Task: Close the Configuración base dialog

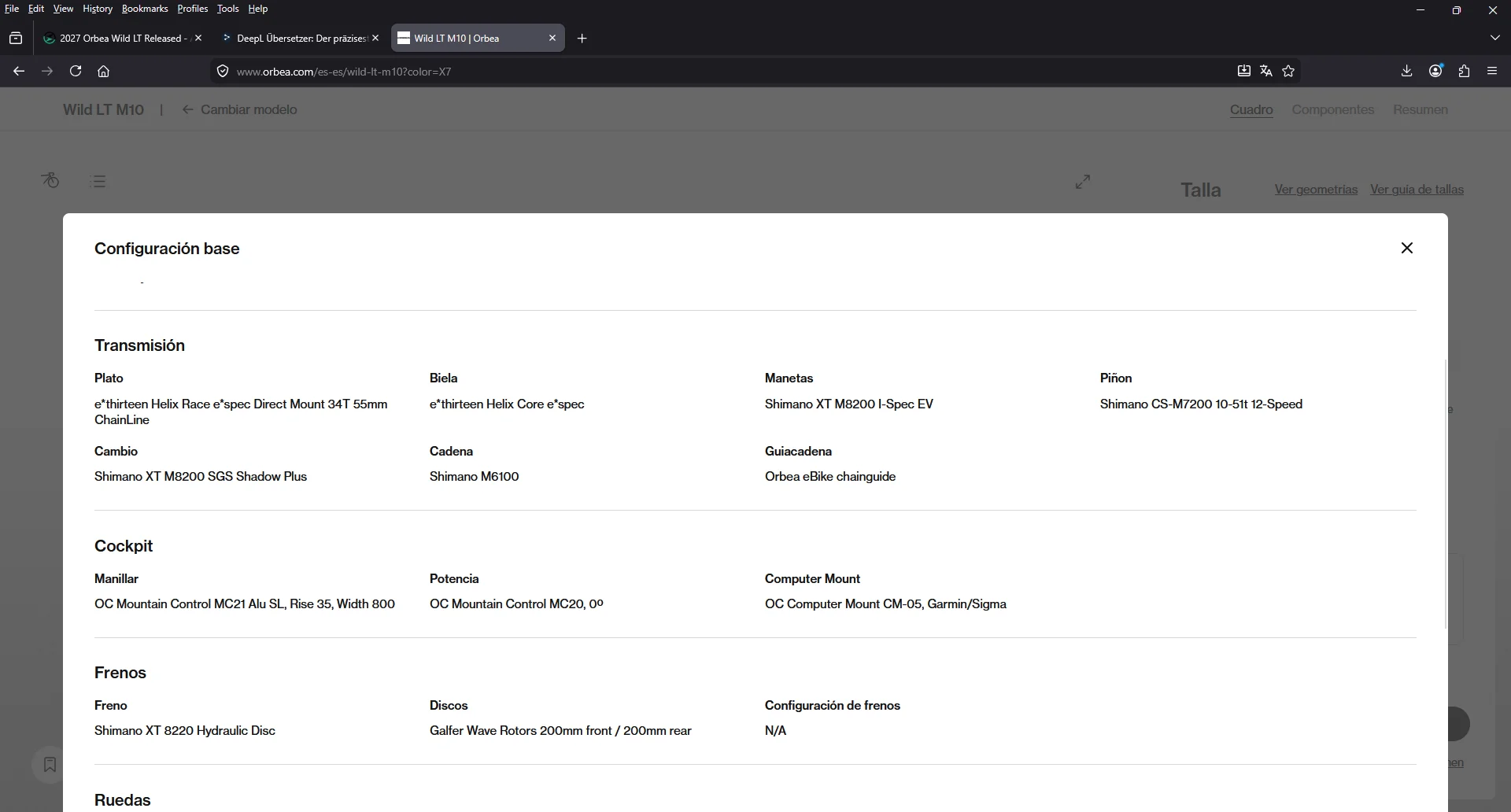Action: [x=1407, y=249]
